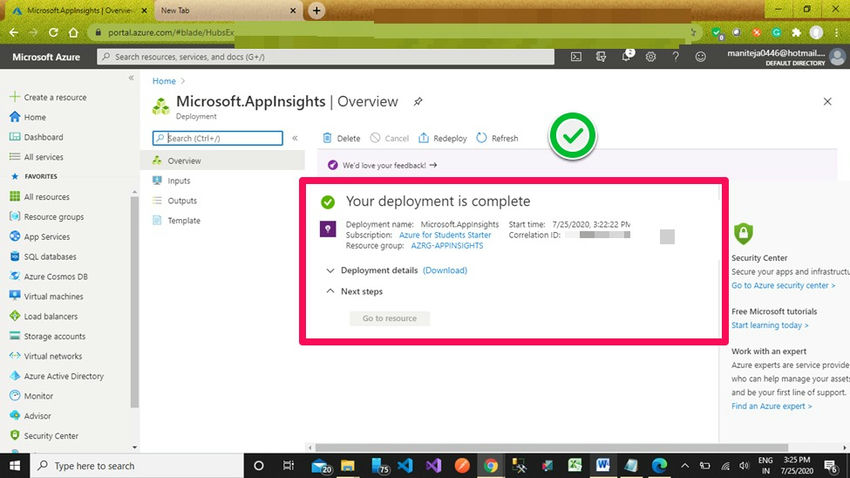850x478 pixels.
Task: Click the Cloud Shell icon in header
Action: (576, 57)
